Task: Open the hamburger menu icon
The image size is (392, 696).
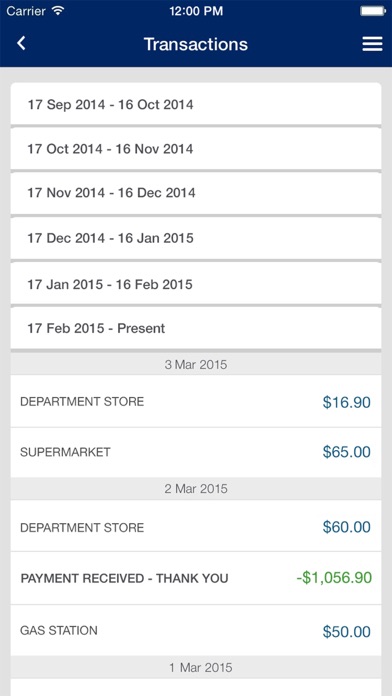Action: point(372,44)
